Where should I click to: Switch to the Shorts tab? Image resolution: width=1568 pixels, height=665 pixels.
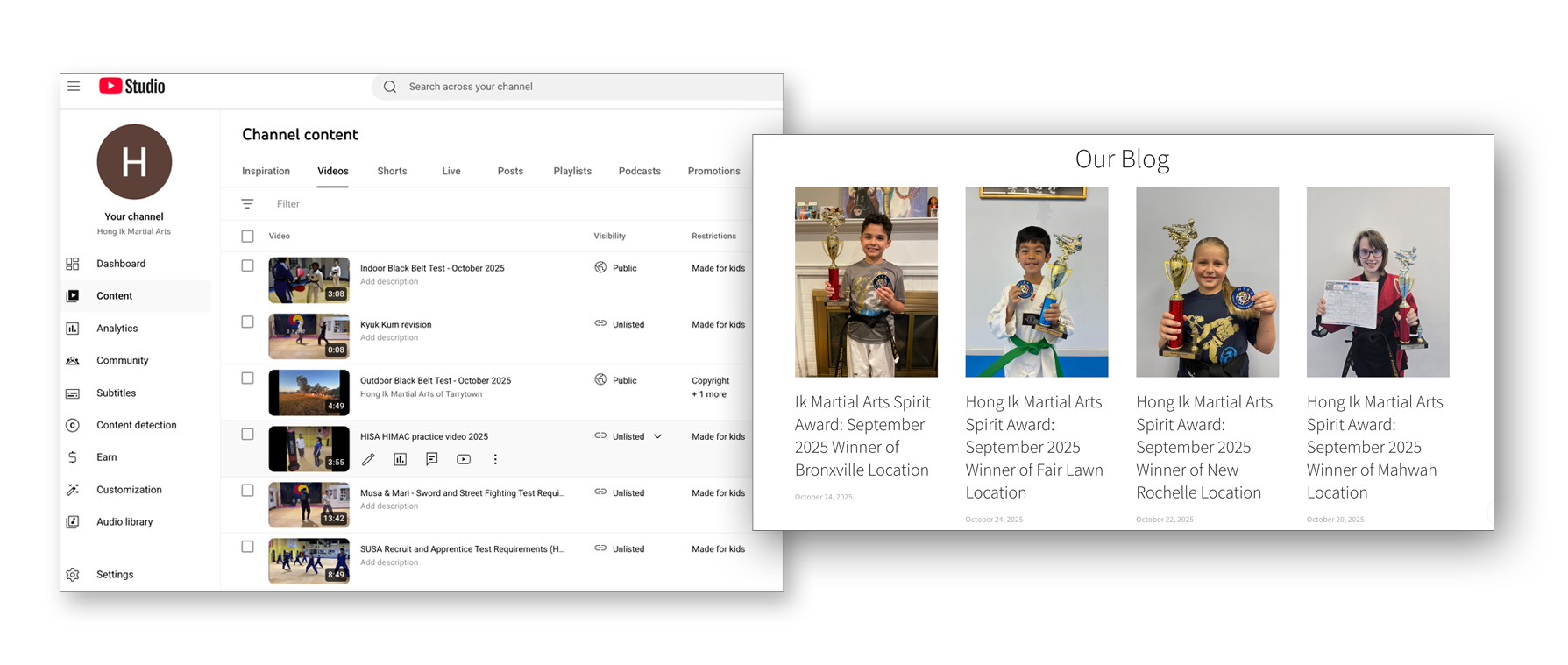click(392, 171)
